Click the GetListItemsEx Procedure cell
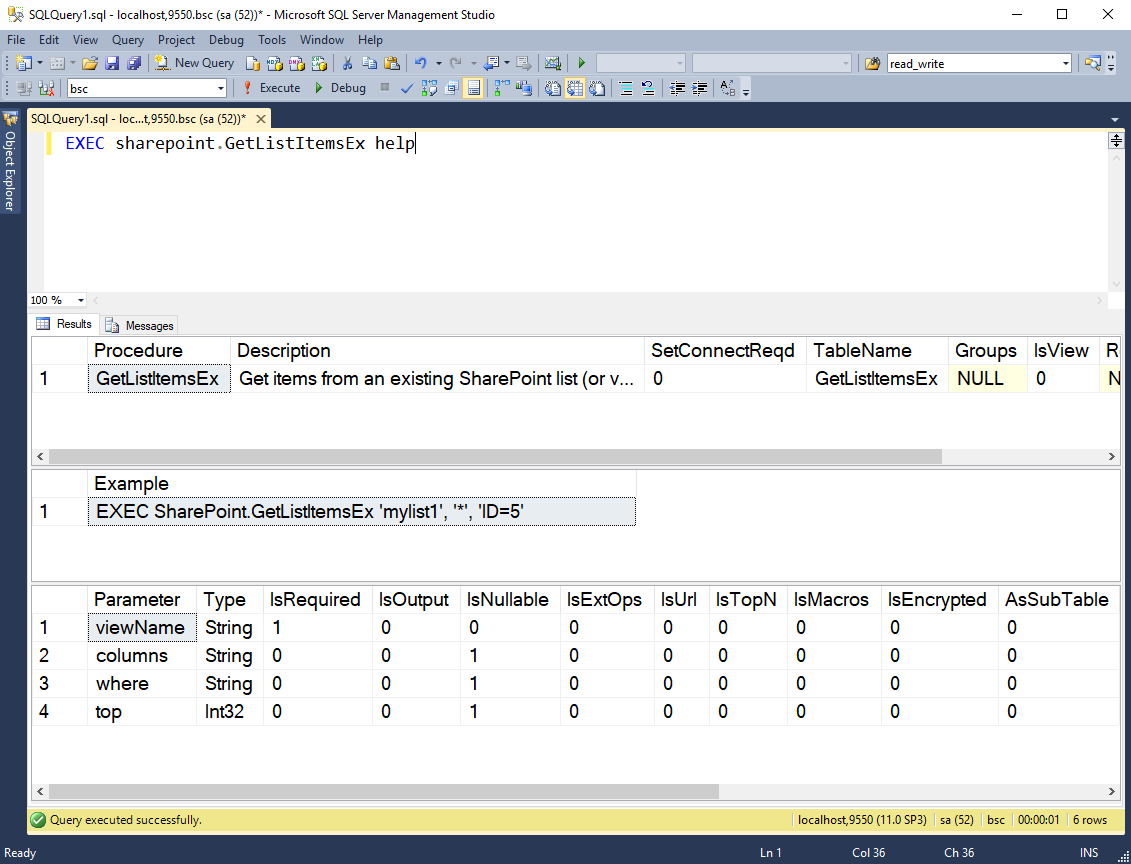The width and height of the screenshot is (1131, 864). tap(159, 379)
